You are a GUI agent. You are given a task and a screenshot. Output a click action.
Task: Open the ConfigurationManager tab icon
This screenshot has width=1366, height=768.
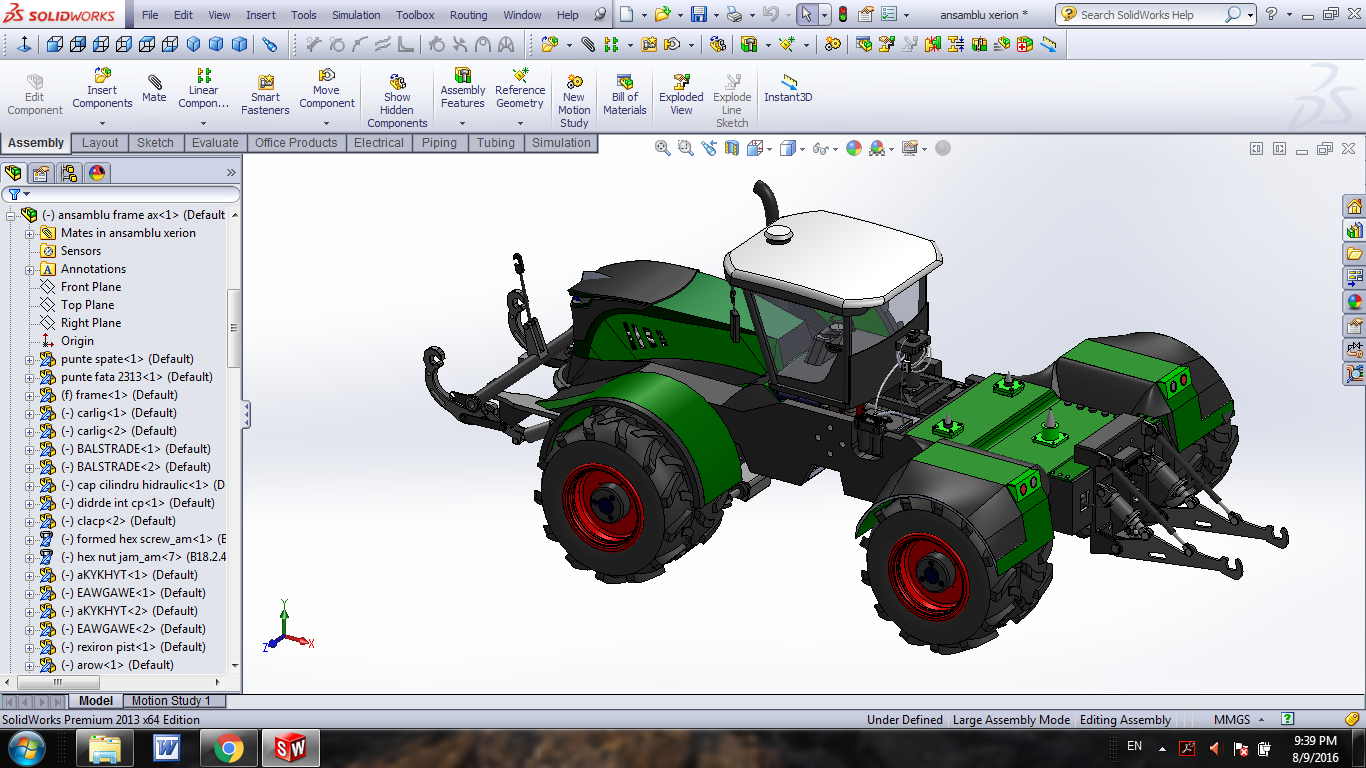click(69, 173)
